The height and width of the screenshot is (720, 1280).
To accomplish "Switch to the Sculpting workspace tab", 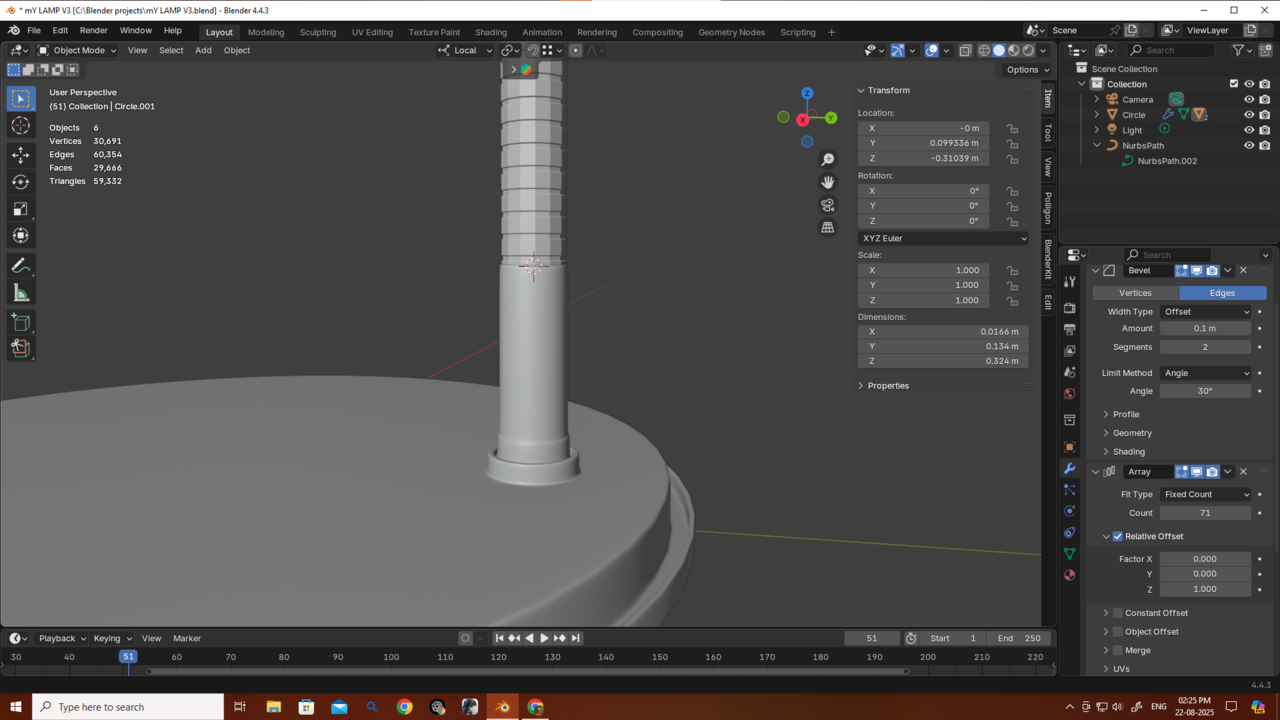I will (x=318, y=32).
